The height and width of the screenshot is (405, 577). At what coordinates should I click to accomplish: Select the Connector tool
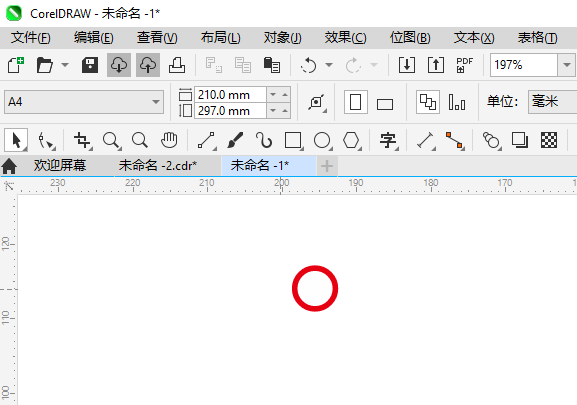[x=455, y=141]
